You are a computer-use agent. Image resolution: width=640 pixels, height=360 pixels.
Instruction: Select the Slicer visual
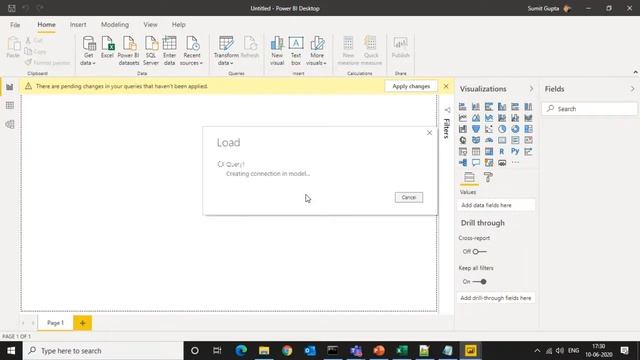[462, 151]
